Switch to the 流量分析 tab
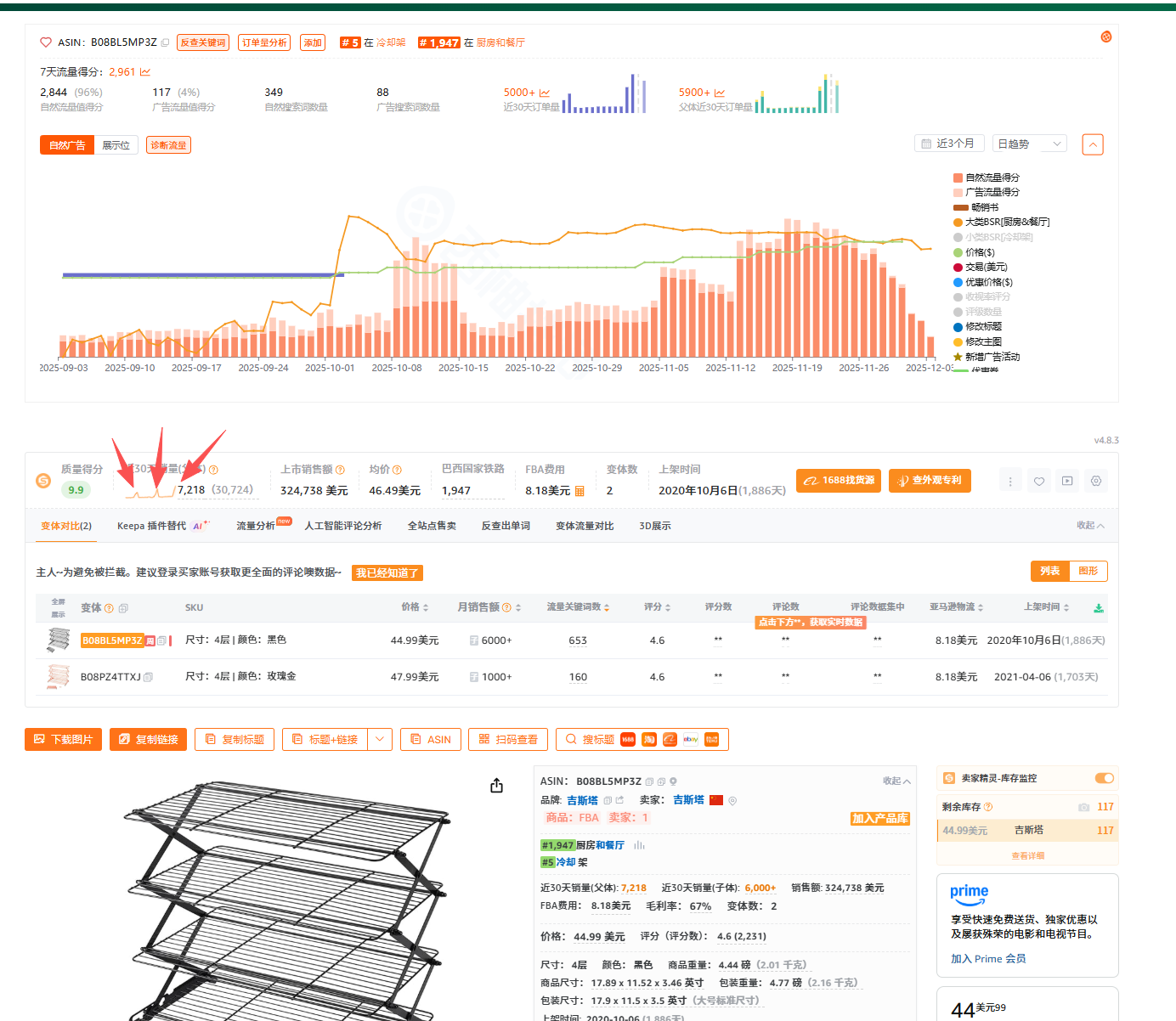This screenshot has width=1176, height=1021. coord(256,526)
